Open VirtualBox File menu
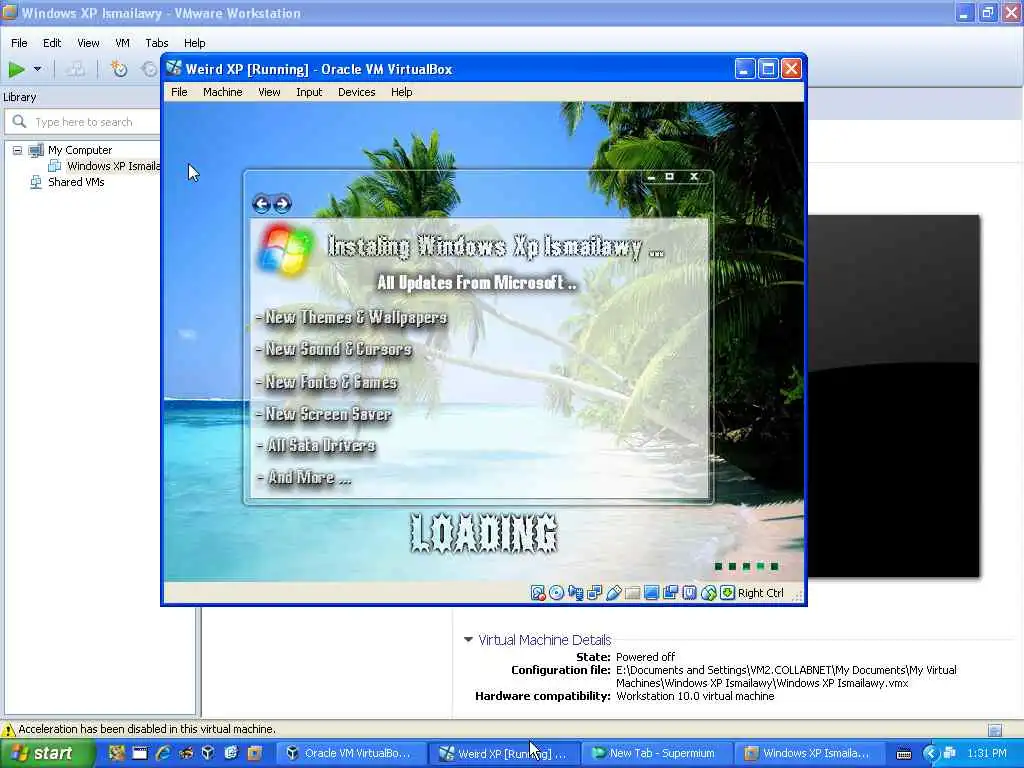Screen dimensions: 1024x768 (x=179, y=92)
